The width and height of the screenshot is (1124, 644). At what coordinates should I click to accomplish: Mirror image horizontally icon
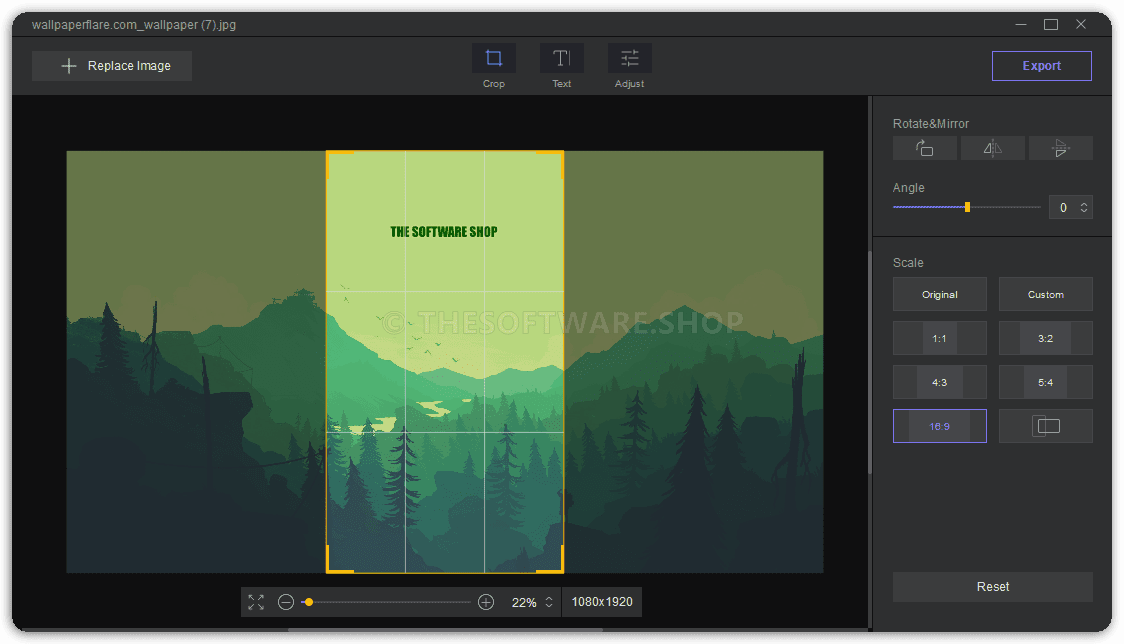(x=993, y=148)
